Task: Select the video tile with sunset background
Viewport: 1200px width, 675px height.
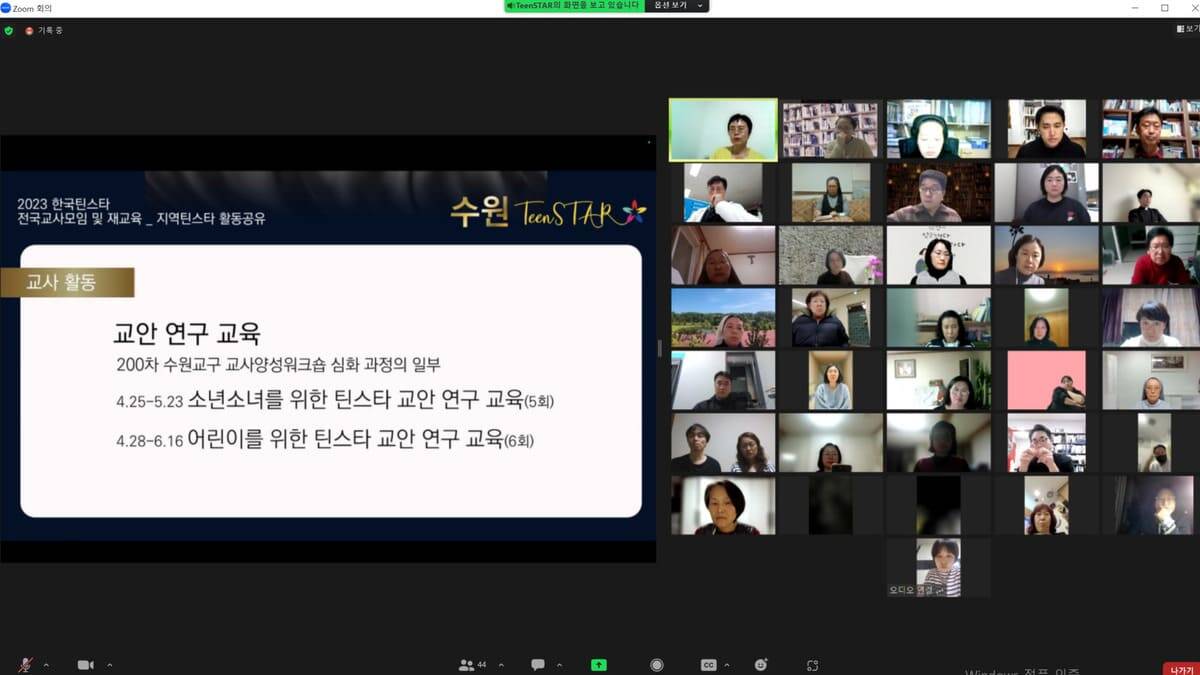Action: (1046, 255)
